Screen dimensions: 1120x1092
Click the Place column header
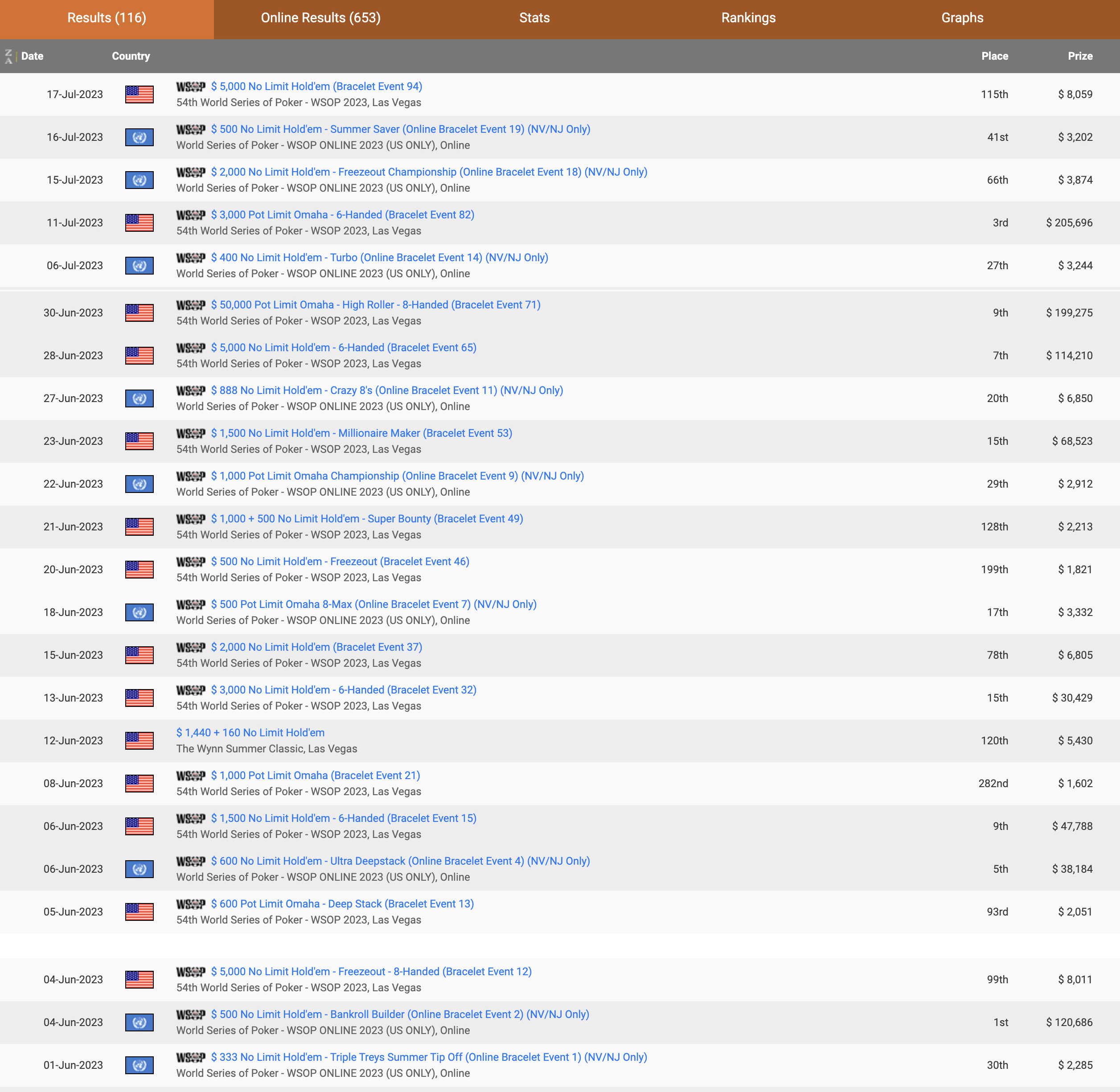[x=995, y=56]
